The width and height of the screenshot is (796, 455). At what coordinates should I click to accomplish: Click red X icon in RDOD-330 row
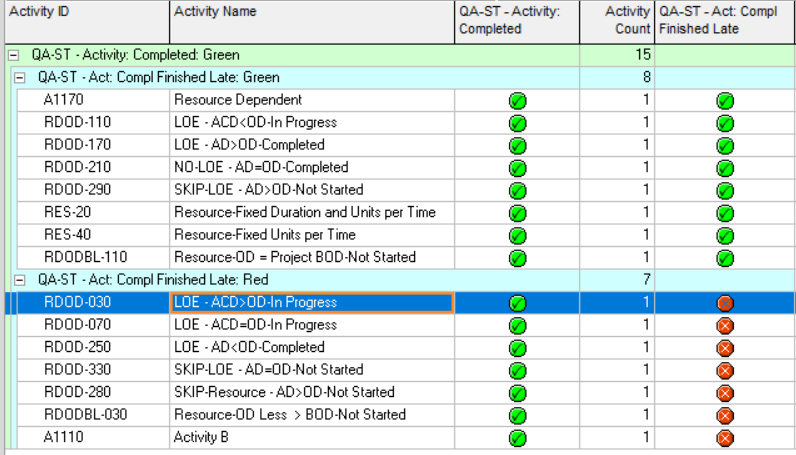(x=725, y=370)
